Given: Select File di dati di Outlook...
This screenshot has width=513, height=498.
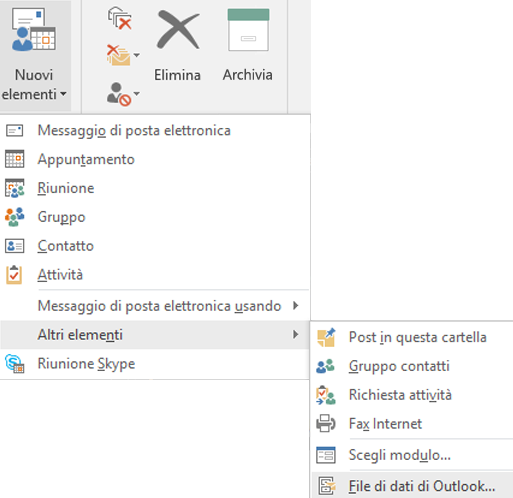Looking at the screenshot, I should [x=412, y=485].
